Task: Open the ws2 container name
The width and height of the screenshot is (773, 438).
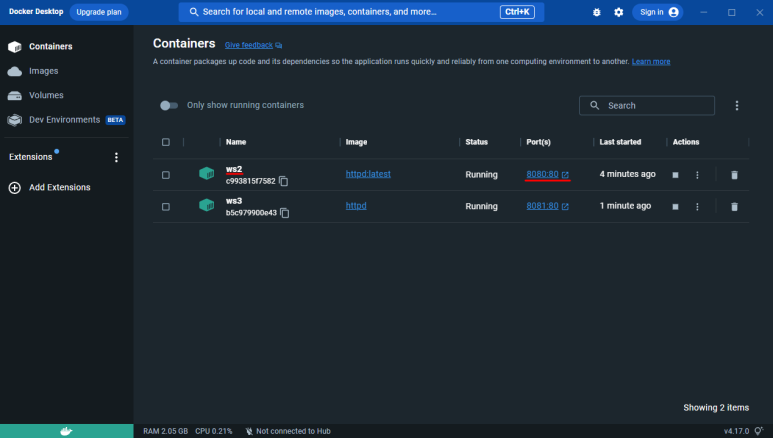Action: pos(234,169)
